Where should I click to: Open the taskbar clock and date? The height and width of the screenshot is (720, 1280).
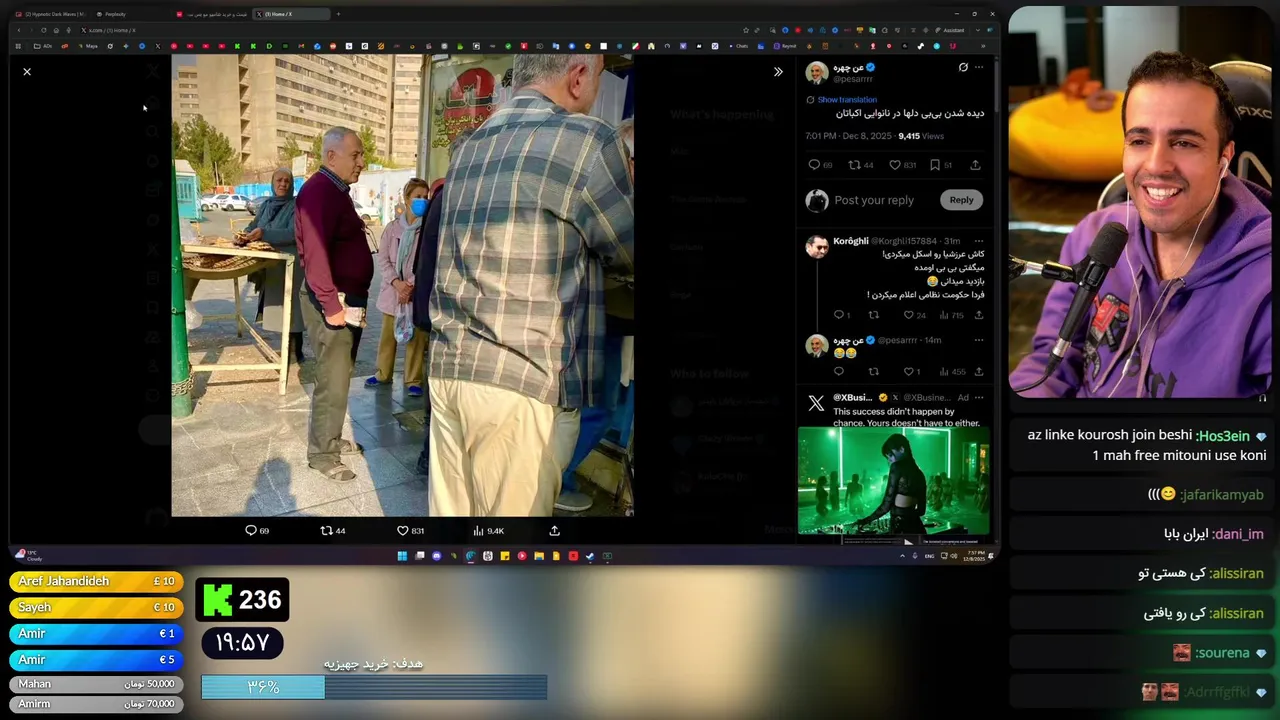[973, 556]
